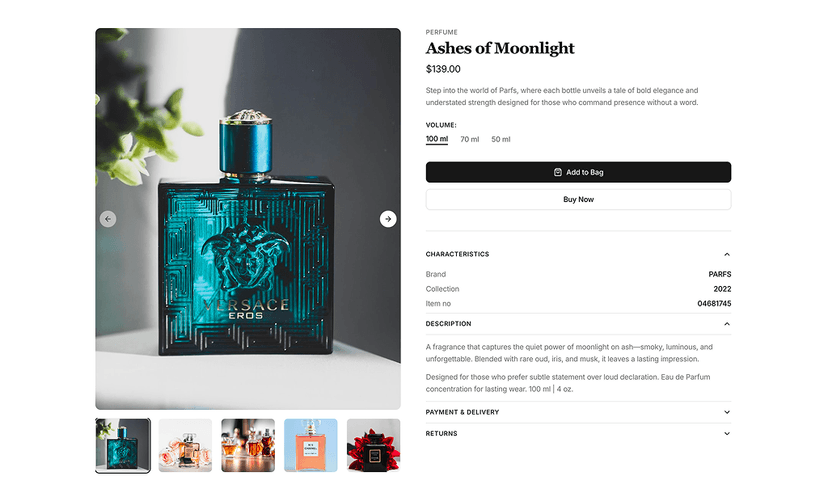Collapse the Characteristics section chevron
The width and height of the screenshot is (828, 501).
click(727, 254)
